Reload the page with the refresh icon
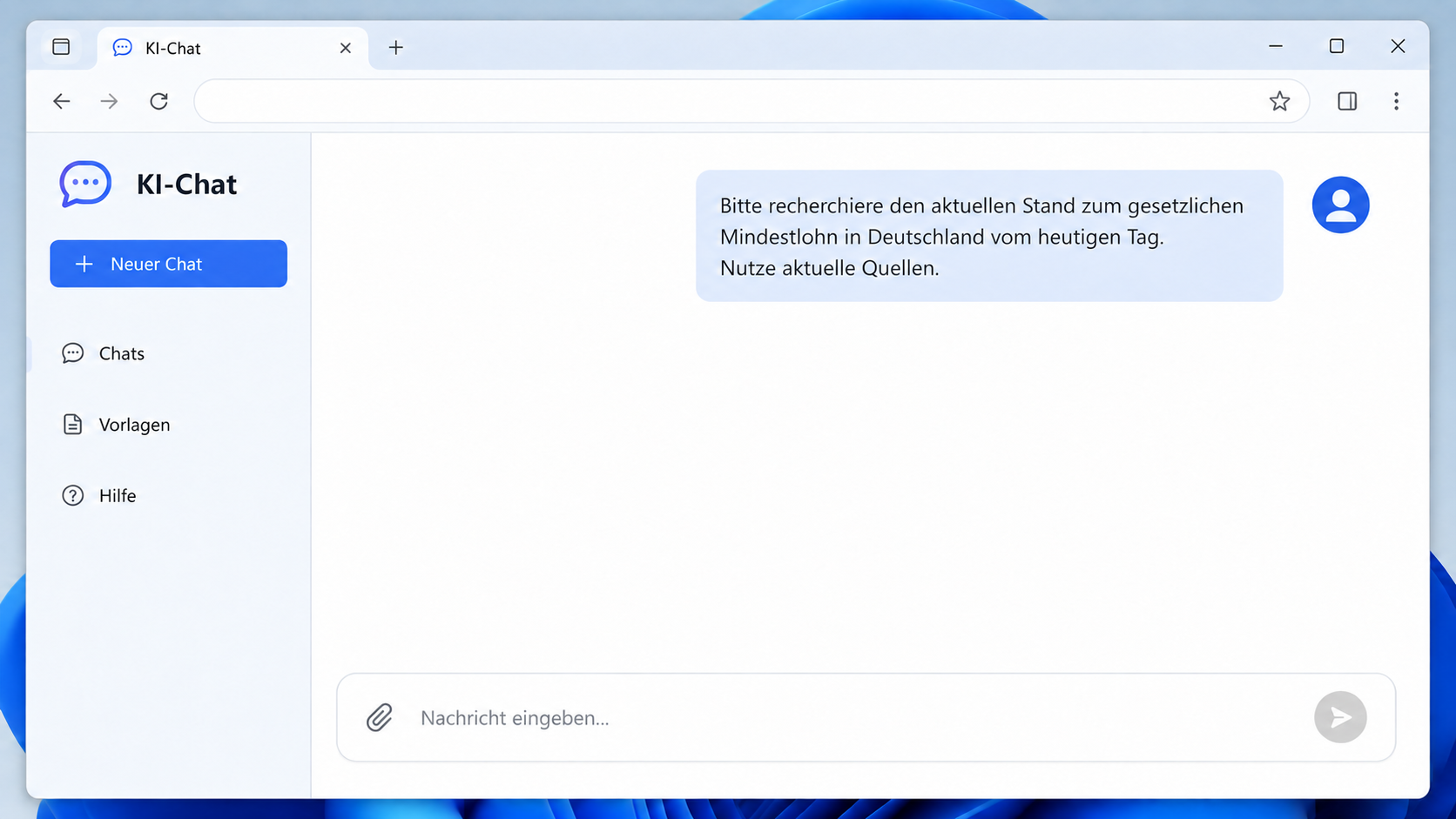Viewport: 1456px width, 819px height. click(x=158, y=101)
